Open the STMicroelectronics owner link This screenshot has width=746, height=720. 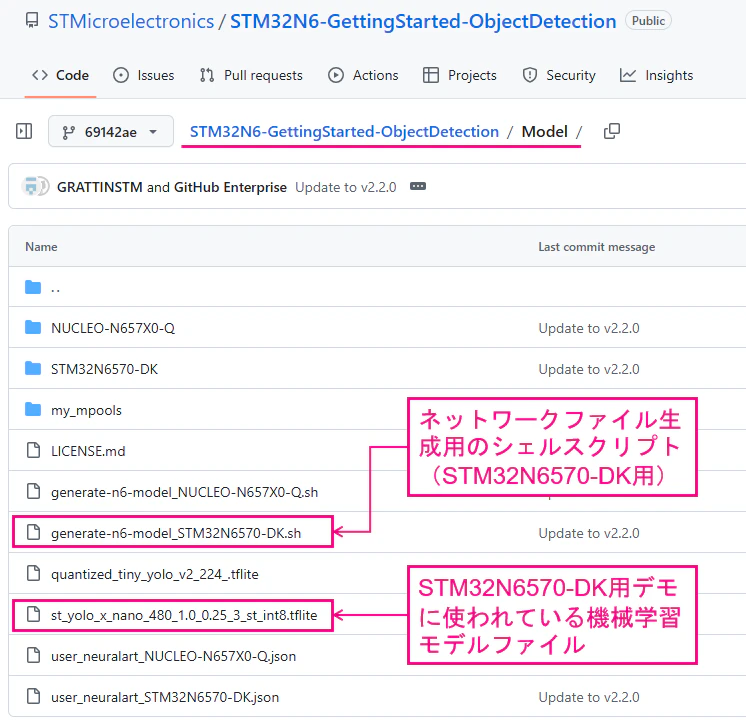click(x=131, y=21)
